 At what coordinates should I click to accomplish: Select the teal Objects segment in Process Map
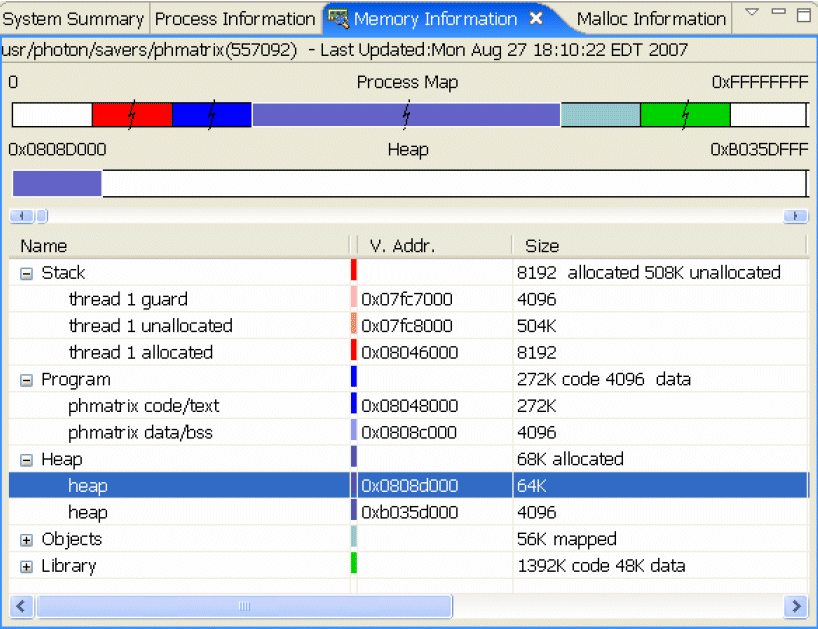(598, 114)
